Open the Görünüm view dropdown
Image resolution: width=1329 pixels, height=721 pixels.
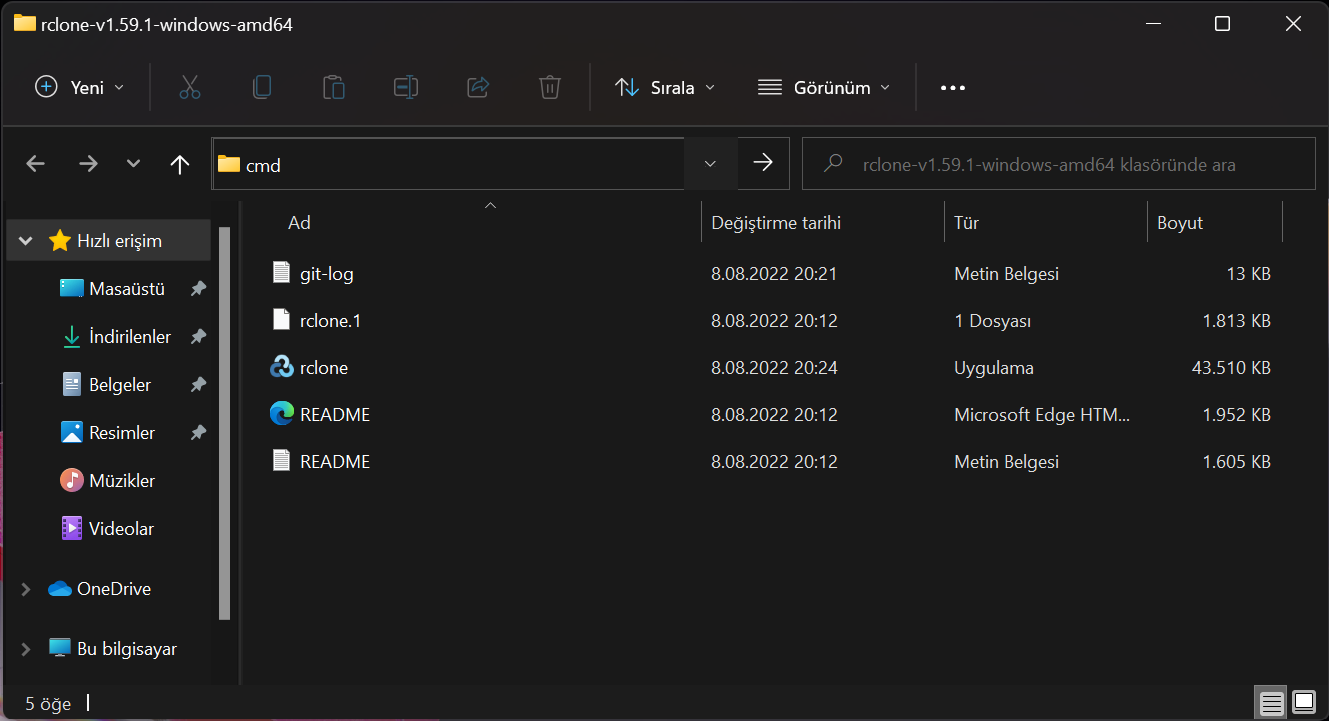[824, 87]
